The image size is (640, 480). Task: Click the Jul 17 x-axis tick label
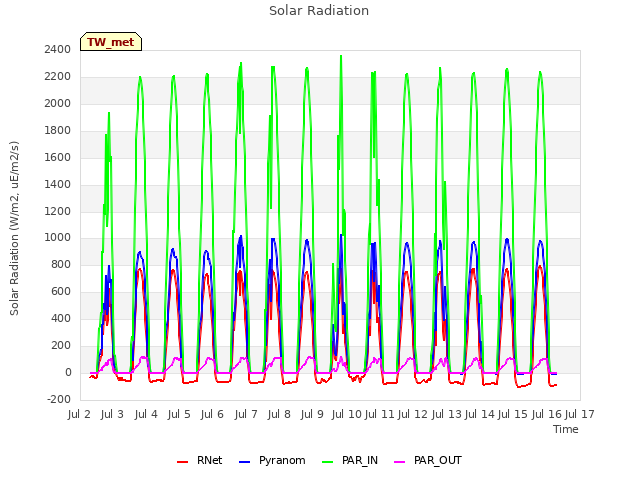coord(580,414)
